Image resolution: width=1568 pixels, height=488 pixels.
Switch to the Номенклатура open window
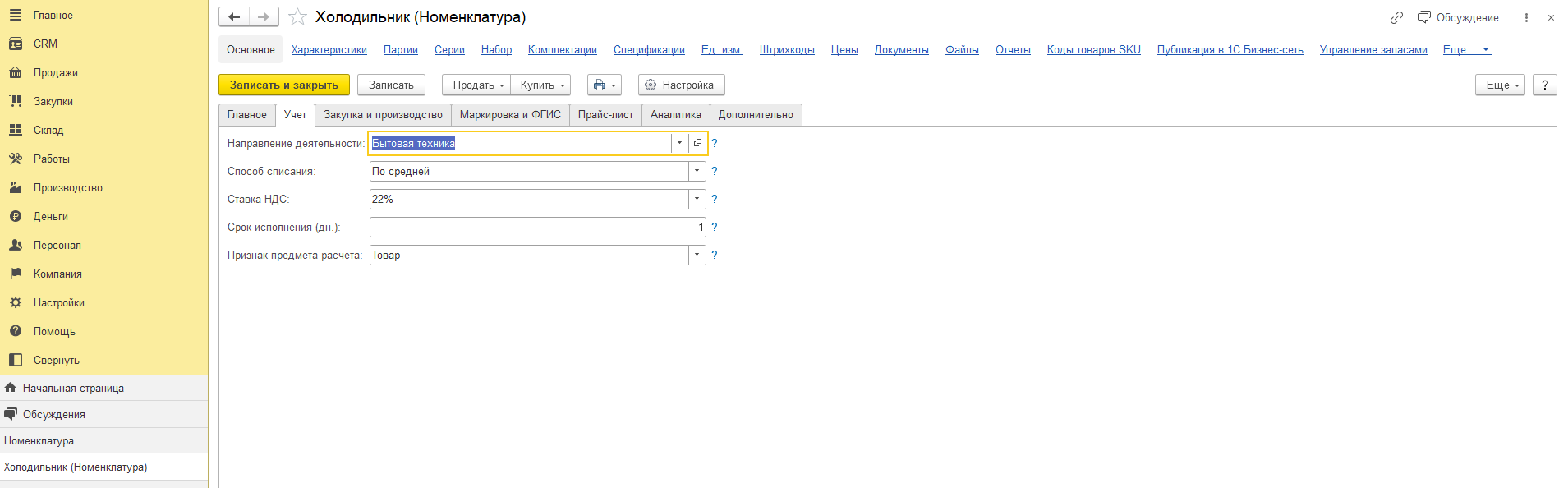coord(103,440)
